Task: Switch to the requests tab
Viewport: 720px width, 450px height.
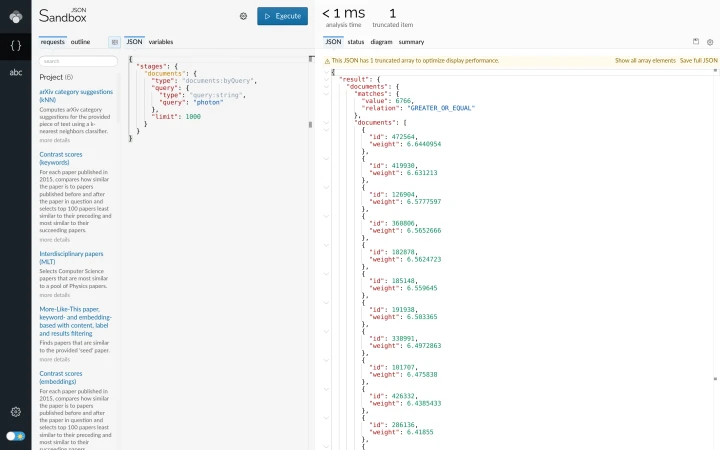Action: click(x=52, y=42)
